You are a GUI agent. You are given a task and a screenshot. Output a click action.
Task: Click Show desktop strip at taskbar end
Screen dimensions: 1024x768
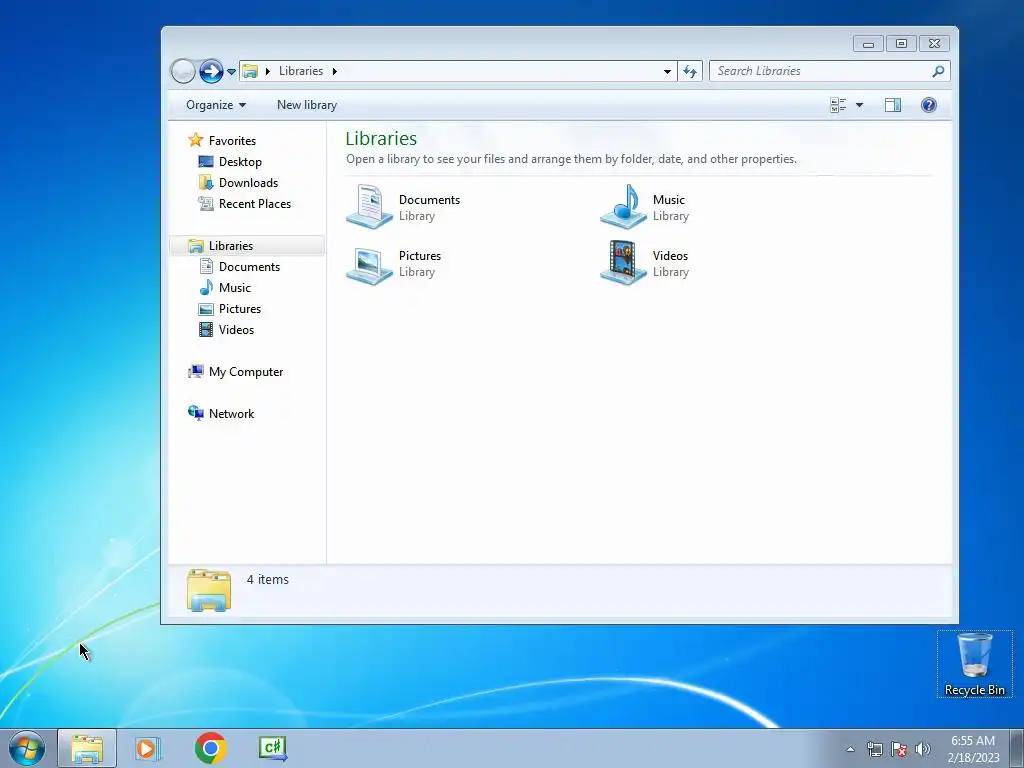[x=1016, y=748]
